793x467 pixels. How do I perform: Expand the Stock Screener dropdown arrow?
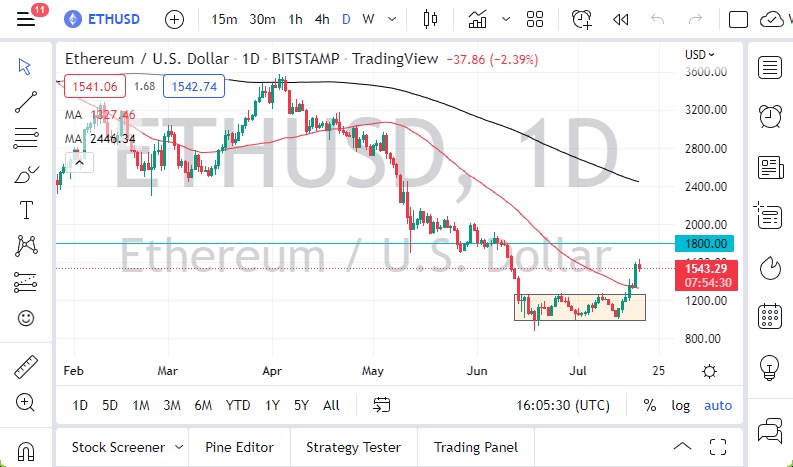[x=179, y=447]
